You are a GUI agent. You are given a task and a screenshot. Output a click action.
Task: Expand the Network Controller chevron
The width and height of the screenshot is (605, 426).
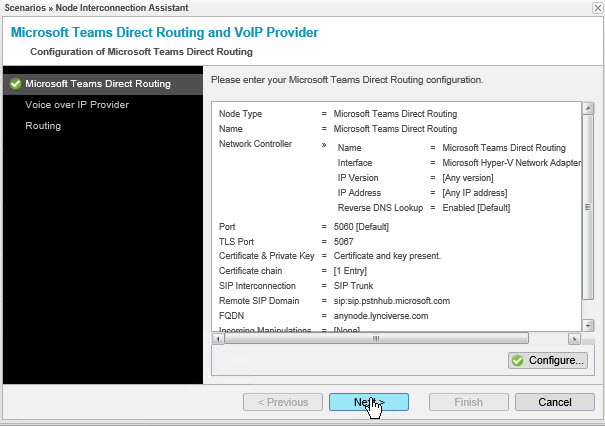click(x=324, y=144)
